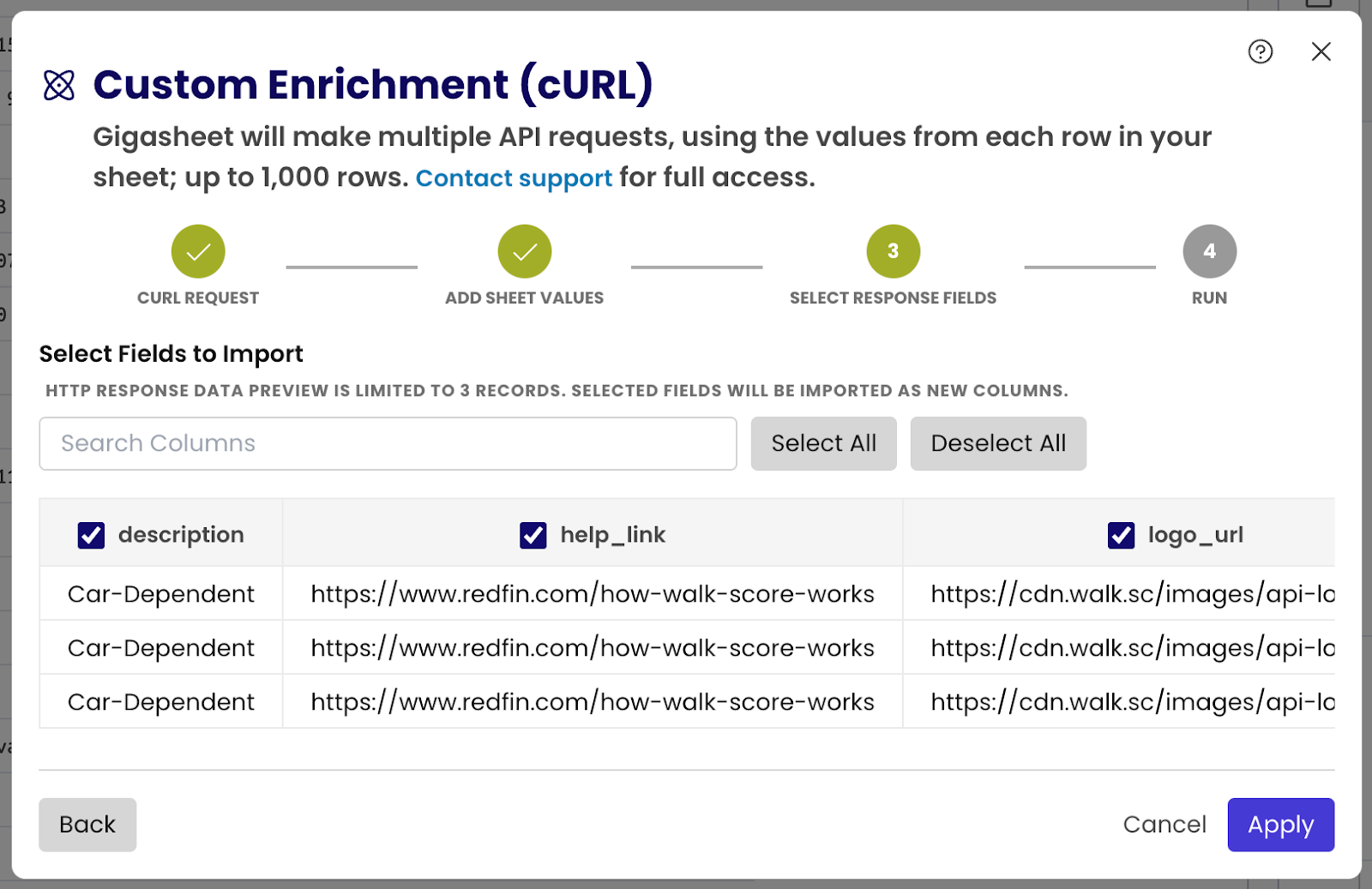The height and width of the screenshot is (889, 1372).
Task: Select the Select Response Fields step circle
Action: (893, 251)
